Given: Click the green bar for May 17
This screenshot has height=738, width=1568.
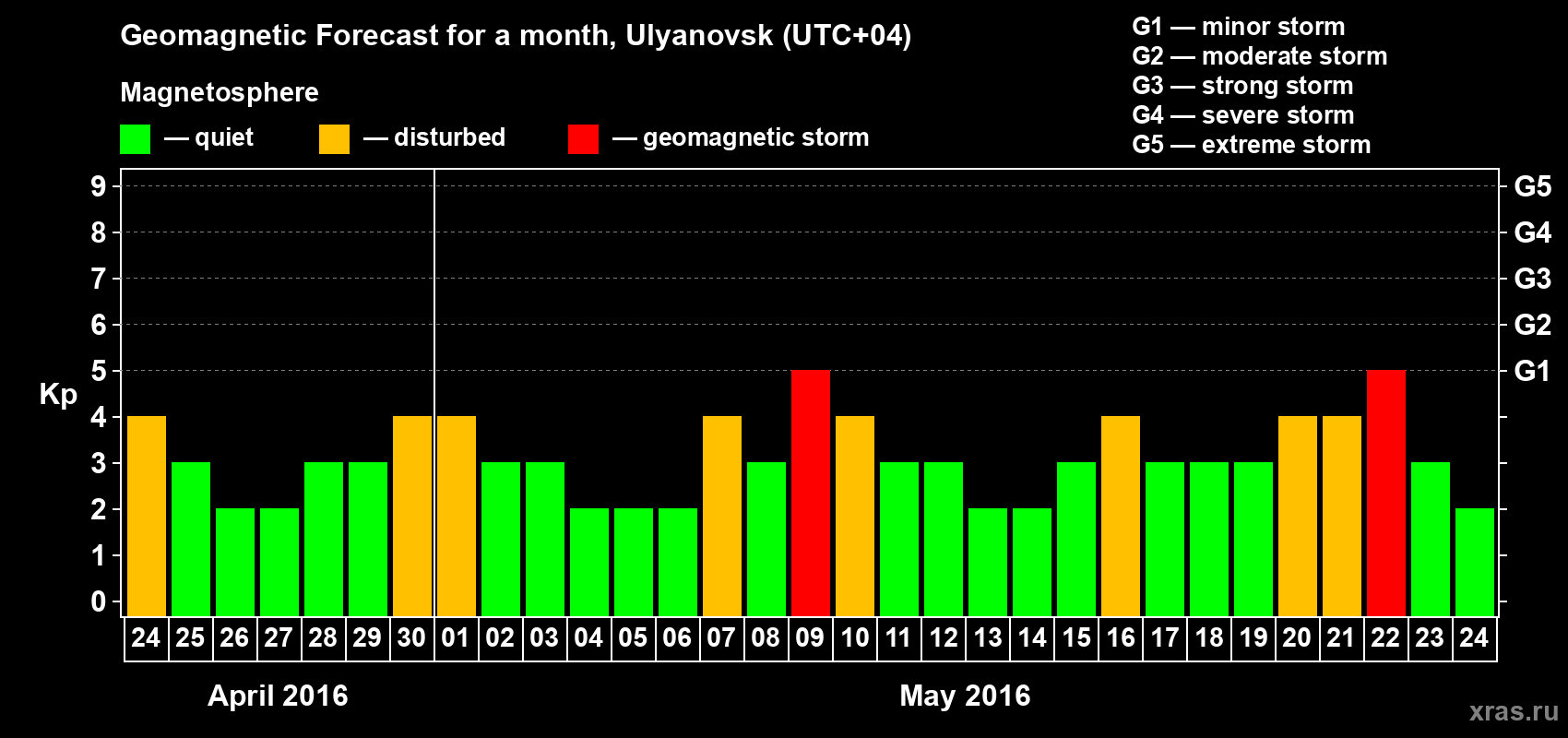Looking at the screenshot, I should 1165,539.
